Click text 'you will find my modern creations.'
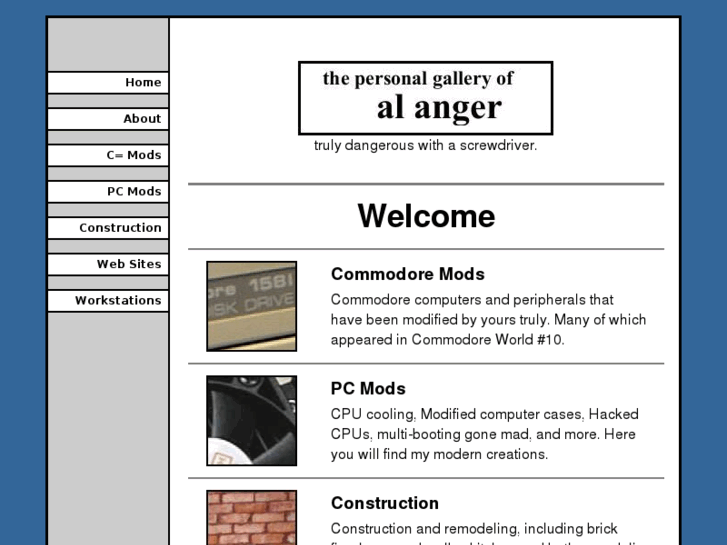The image size is (727, 545). tap(440, 454)
